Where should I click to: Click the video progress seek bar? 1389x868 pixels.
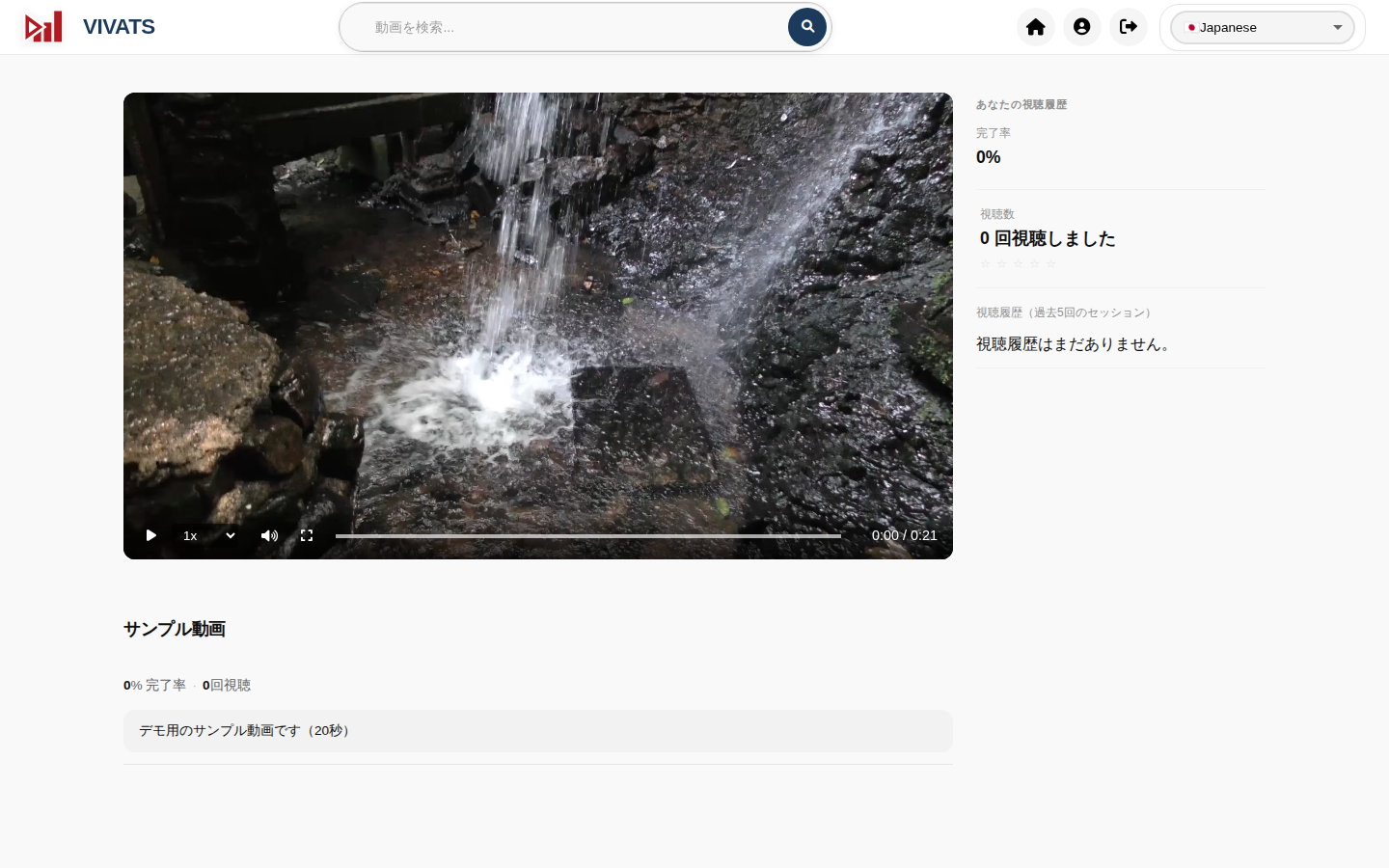tap(588, 535)
